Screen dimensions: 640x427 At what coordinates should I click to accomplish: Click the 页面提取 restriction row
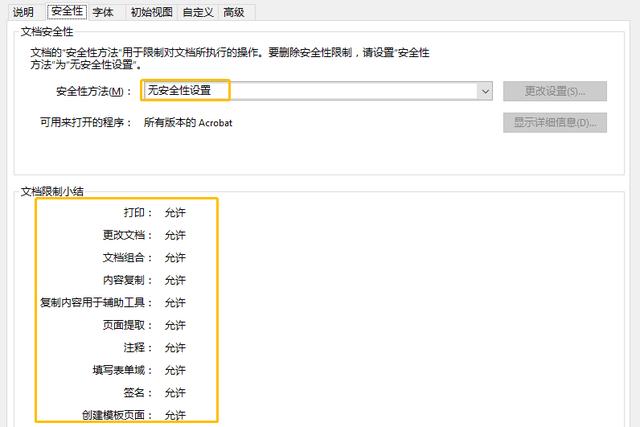(x=144, y=325)
